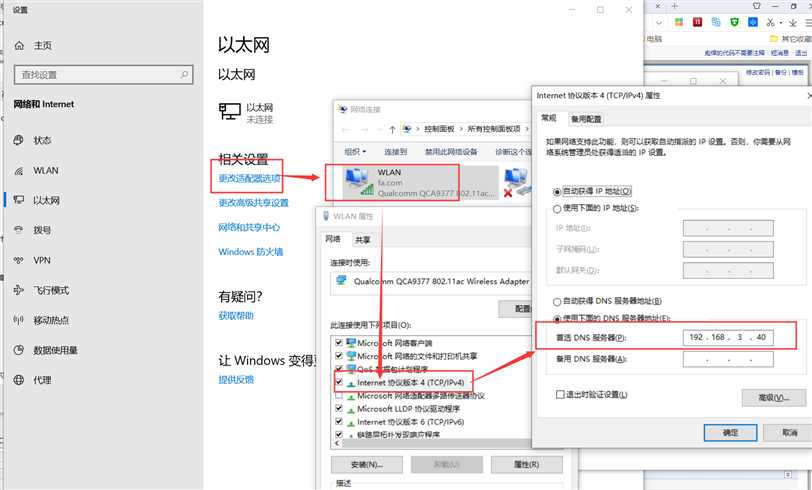Viewport: 812px width, 490px height.
Task: Click Install button in WLAN properties
Action: (367, 465)
